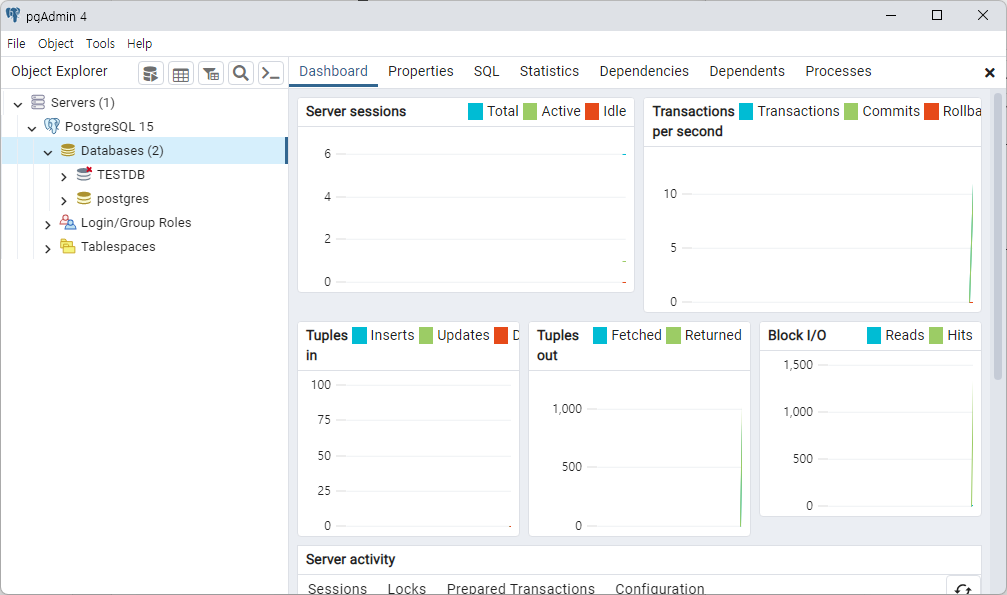The image size is (1007, 595).
Task: Select the Tablespaces tree row
Action: (144, 247)
